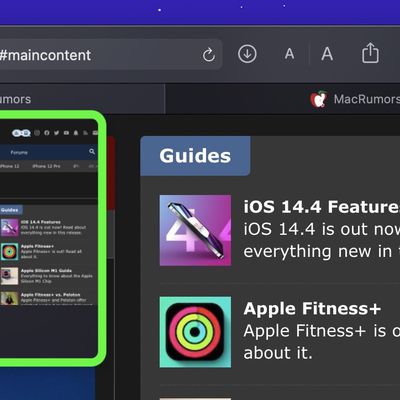
Task: Open Forums in the preview navigation
Action: point(19,153)
